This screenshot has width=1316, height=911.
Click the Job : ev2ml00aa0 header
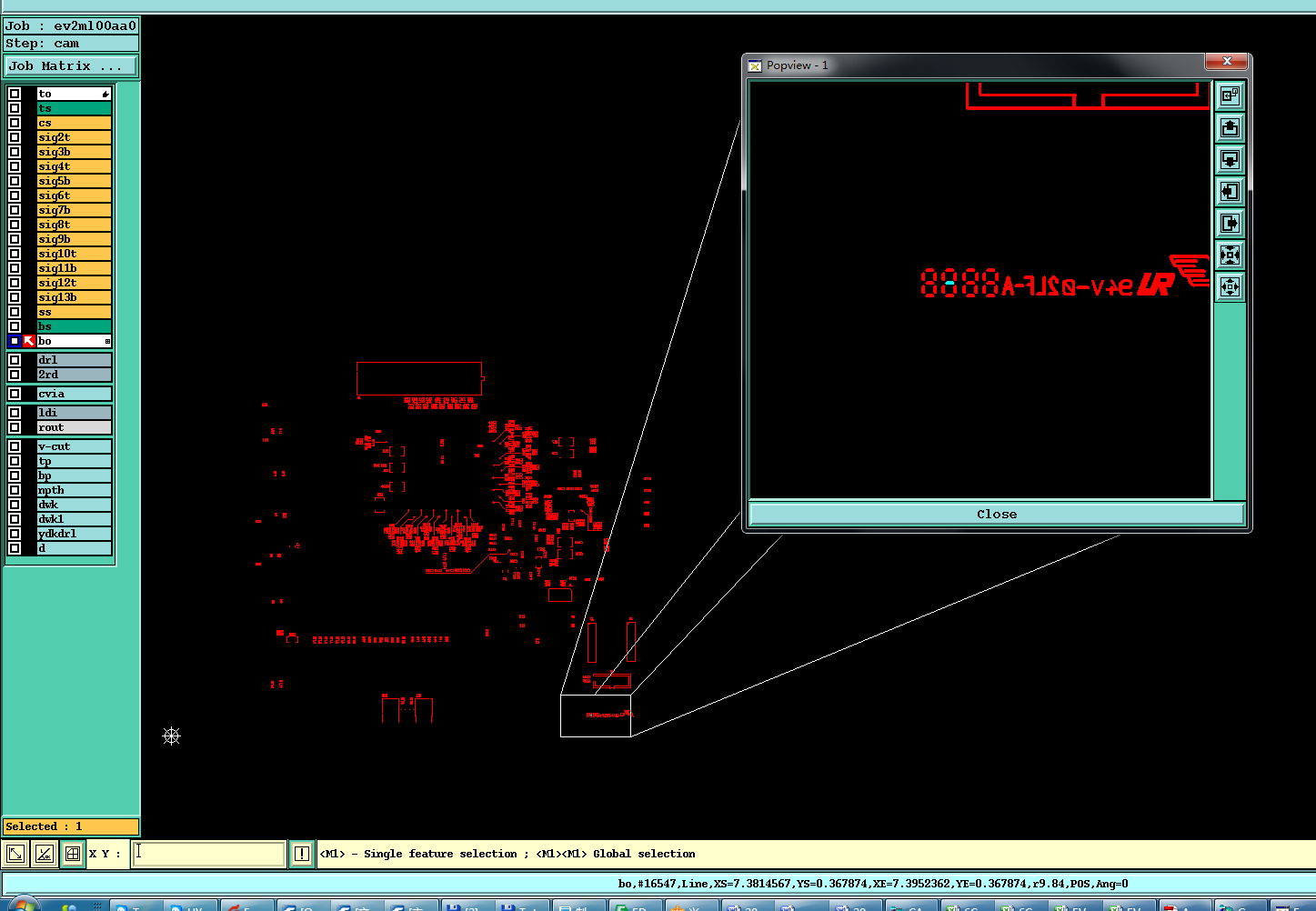click(x=71, y=26)
